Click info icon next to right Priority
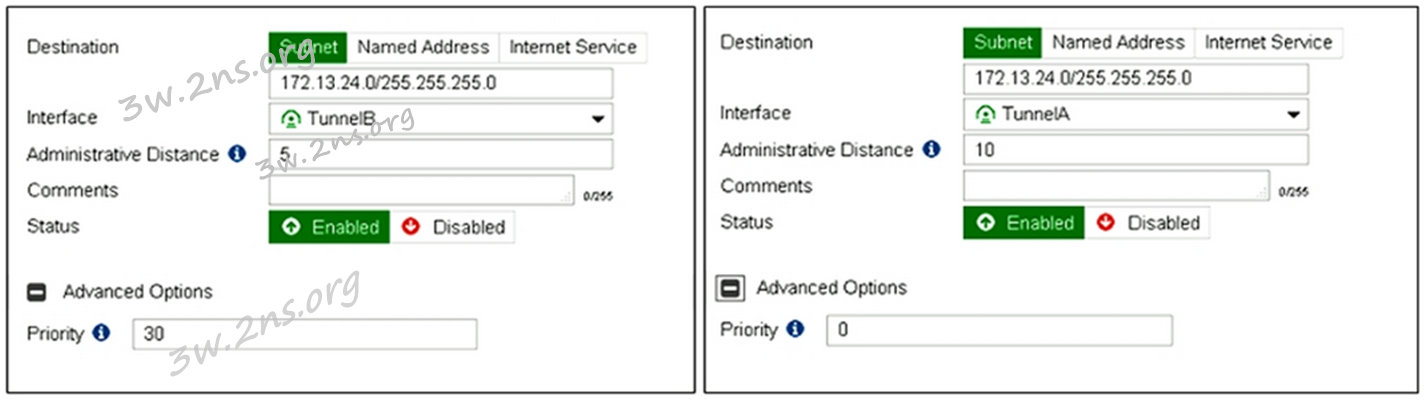Viewport: 1425px width, 400px height. pos(795,329)
